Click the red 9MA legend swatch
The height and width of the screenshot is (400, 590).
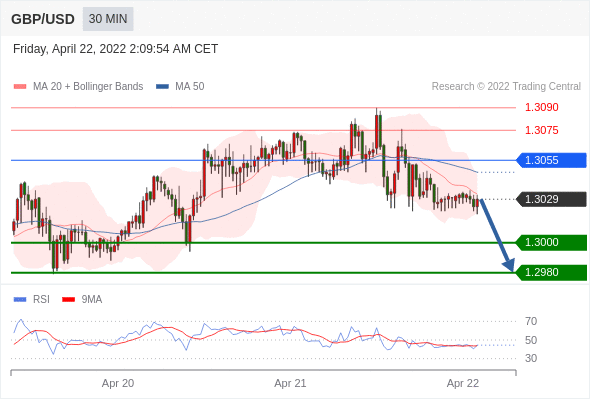[x=68, y=300]
